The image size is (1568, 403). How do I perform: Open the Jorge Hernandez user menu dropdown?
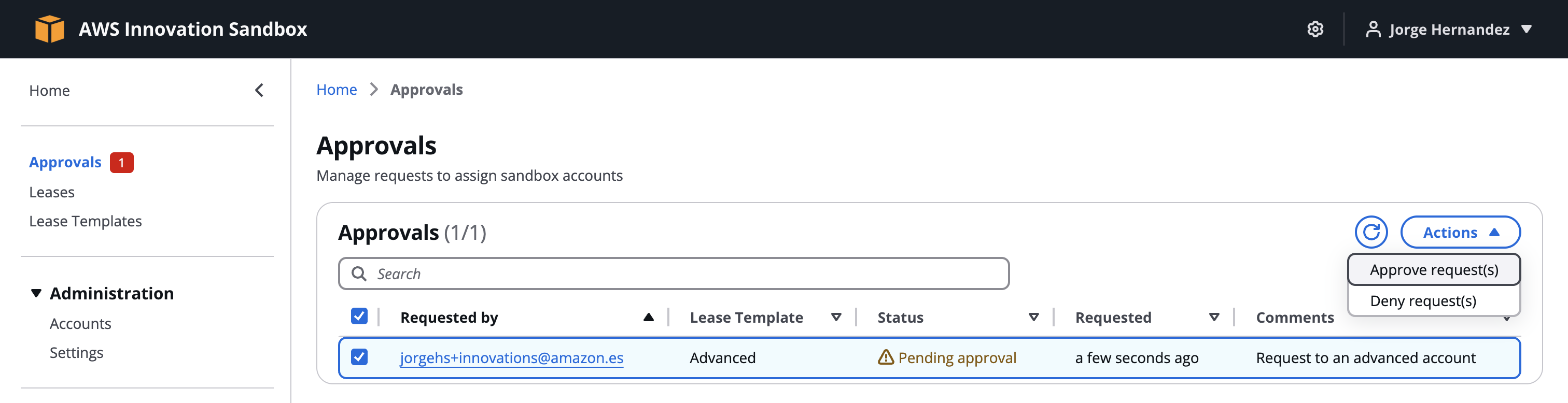coord(1448,29)
